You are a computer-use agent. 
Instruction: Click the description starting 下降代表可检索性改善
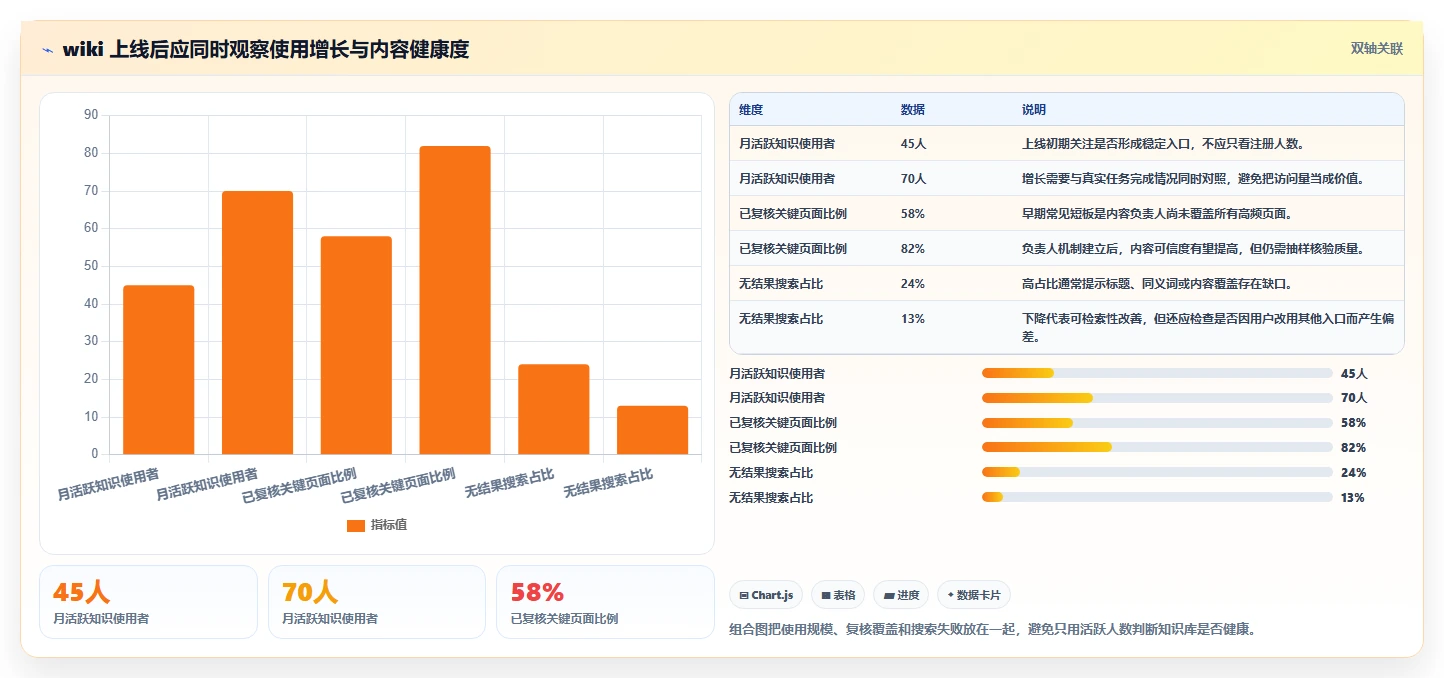(x=1208, y=327)
